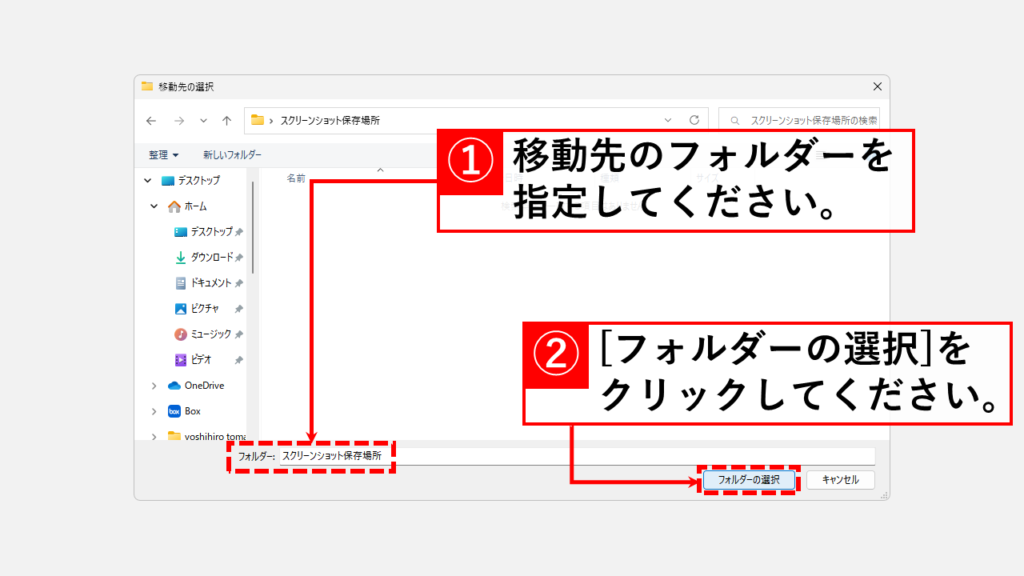Viewport: 1024px width, 576px height.
Task: Select OneDrive in the navigation pane
Action: [x=196, y=385]
